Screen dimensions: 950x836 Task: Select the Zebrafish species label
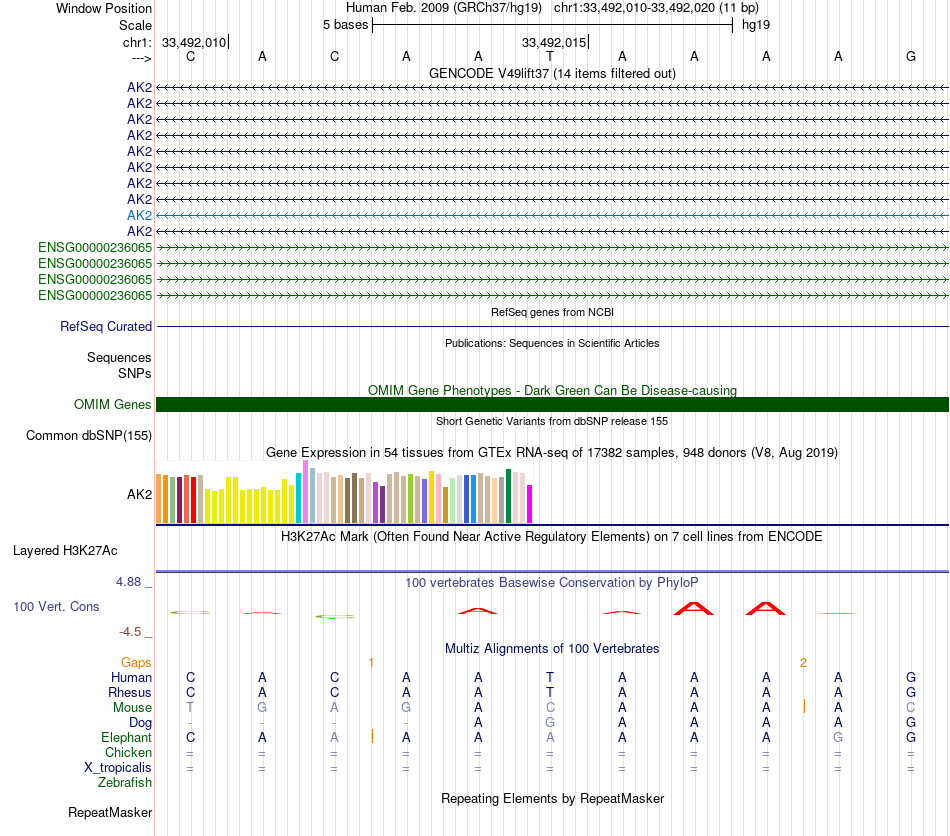pyautogui.click(x=125, y=783)
